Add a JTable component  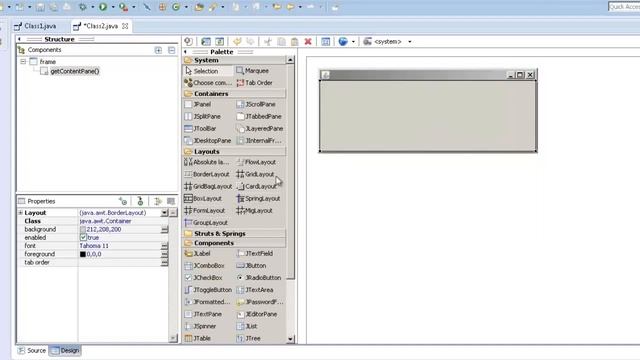tap(198, 338)
